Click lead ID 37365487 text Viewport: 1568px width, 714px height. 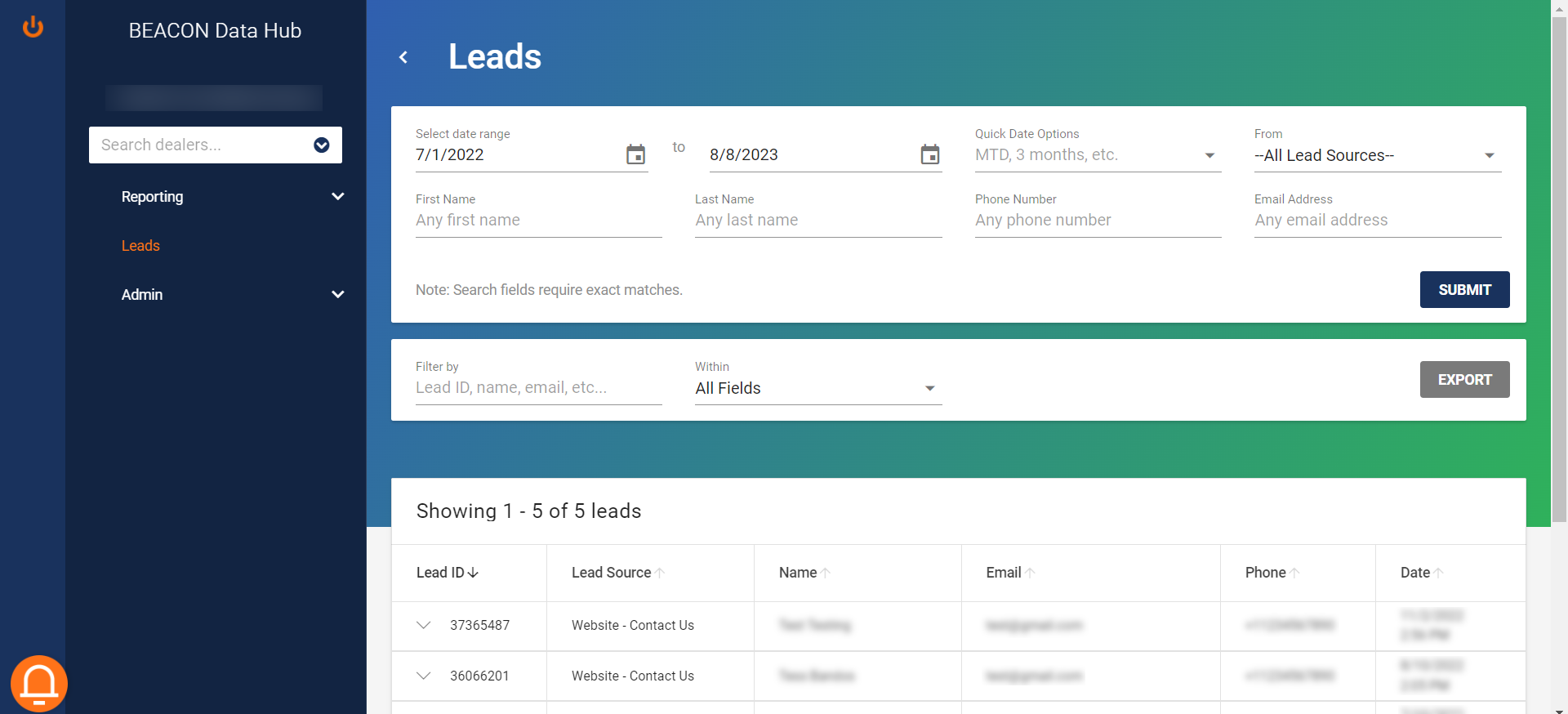click(x=480, y=625)
